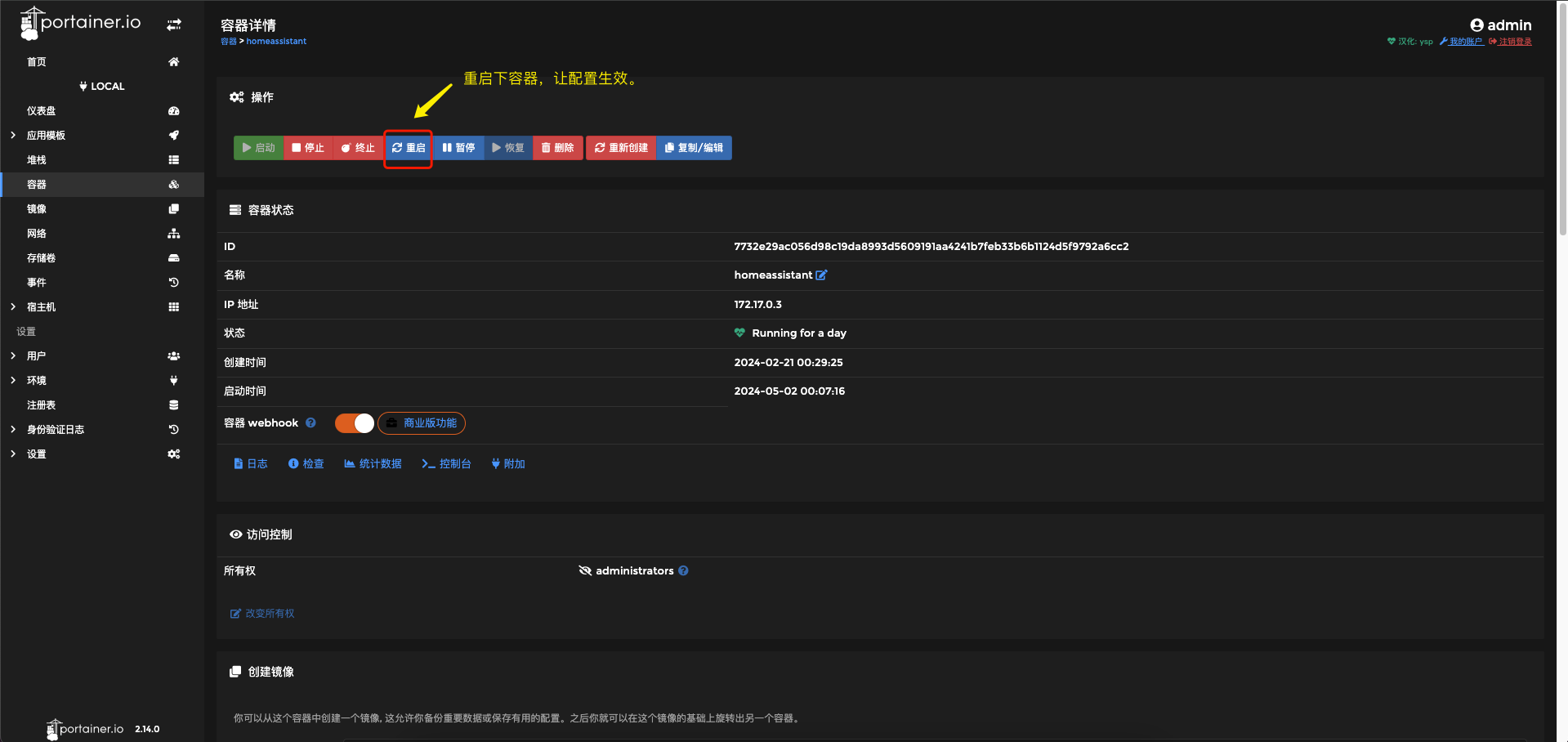The height and width of the screenshot is (742, 1568).
Task: Click the IP address 172.17.0.3
Action: tap(757, 305)
